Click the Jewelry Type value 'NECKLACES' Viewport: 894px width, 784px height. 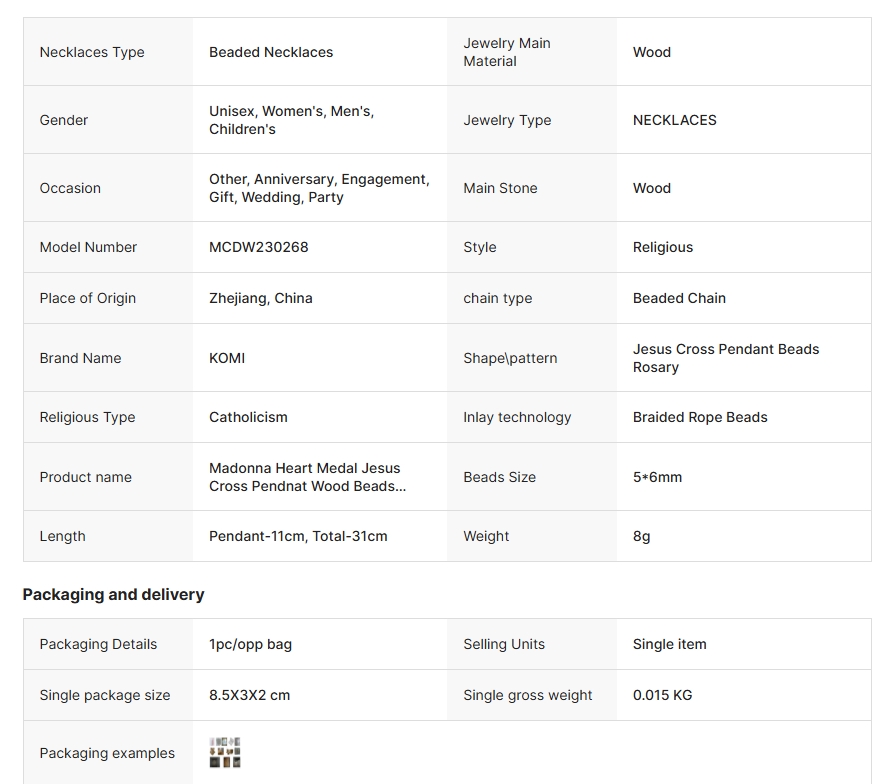(675, 120)
